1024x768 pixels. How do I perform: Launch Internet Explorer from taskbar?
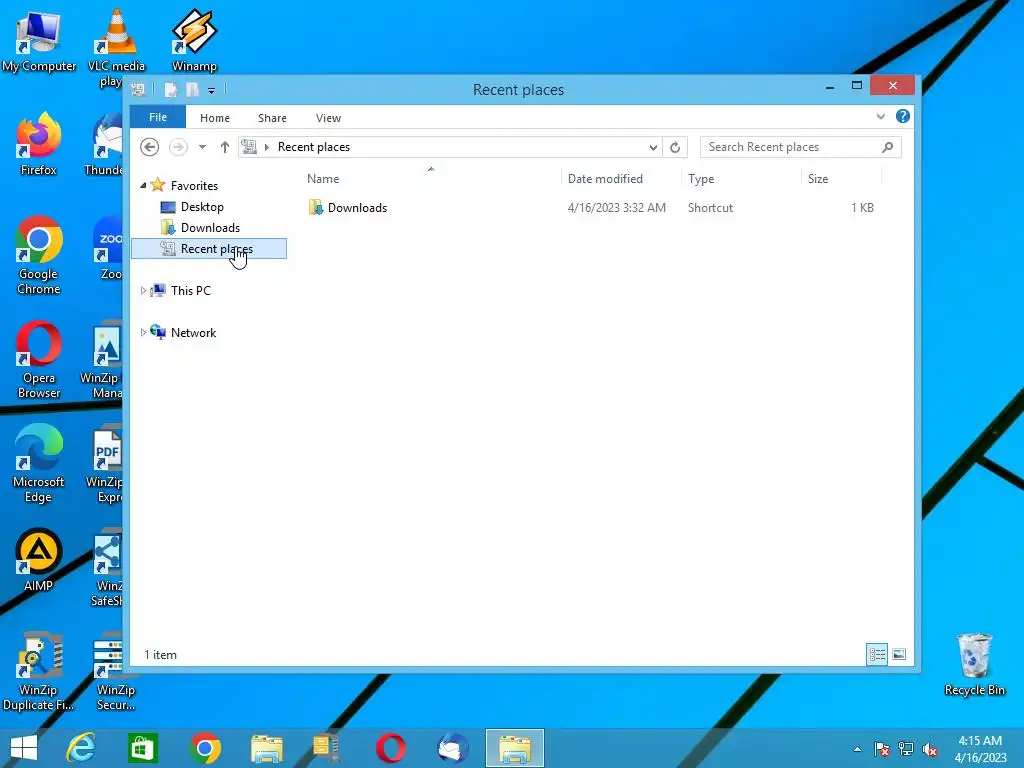[81, 748]
